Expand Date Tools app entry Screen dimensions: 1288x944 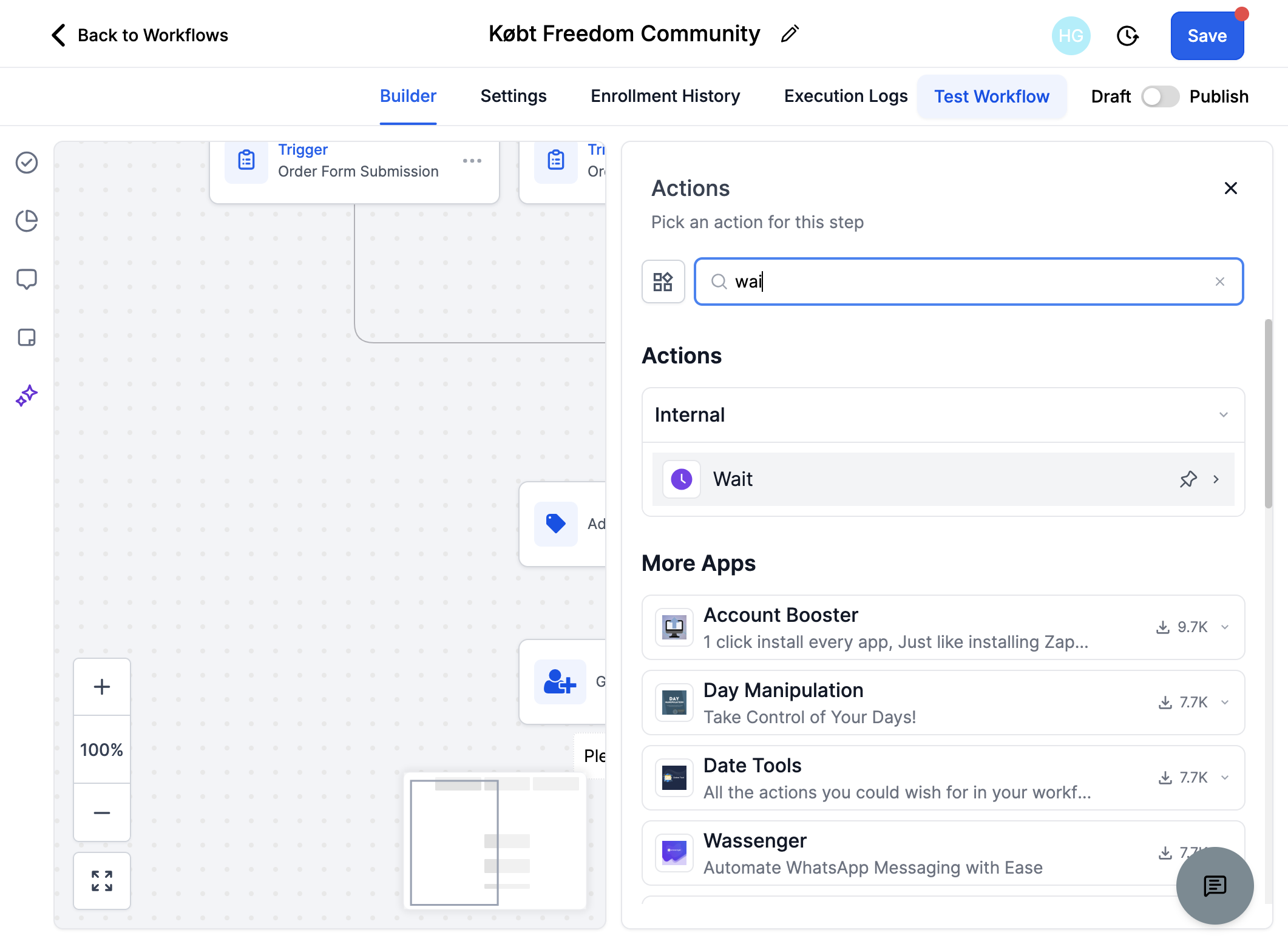tap(1225, 778)
